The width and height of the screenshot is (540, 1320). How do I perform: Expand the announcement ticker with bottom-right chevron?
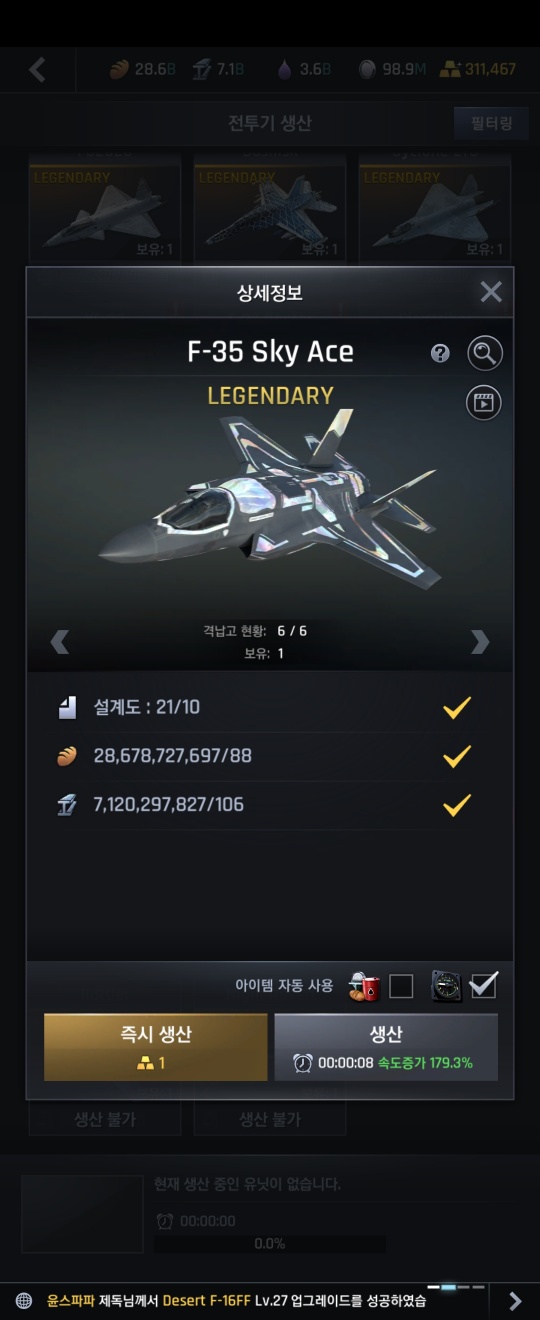click(515, 1300)
